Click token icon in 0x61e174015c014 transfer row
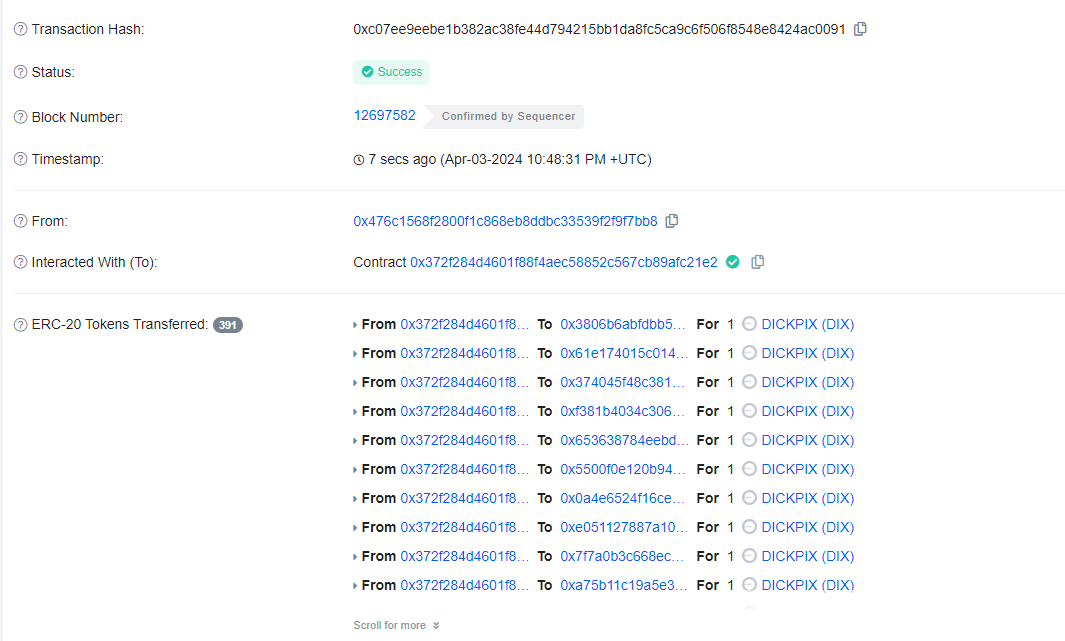 (749, 353)
